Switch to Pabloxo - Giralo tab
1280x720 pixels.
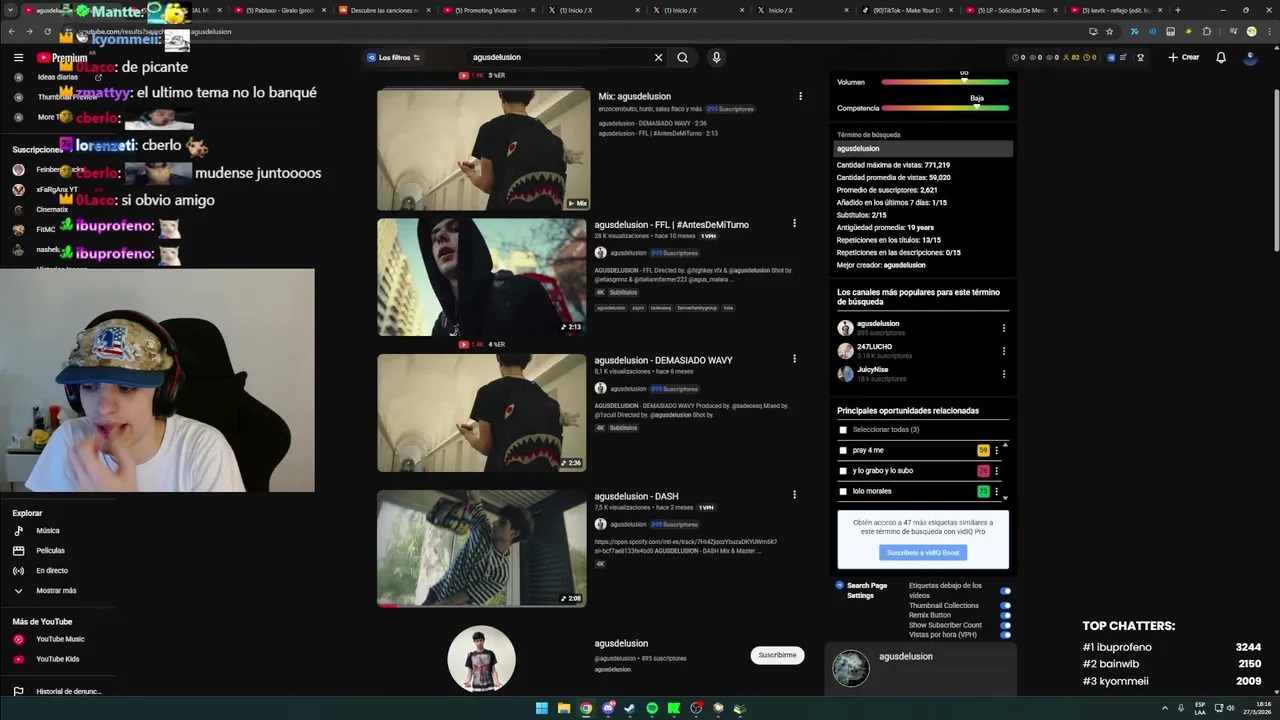278,10
